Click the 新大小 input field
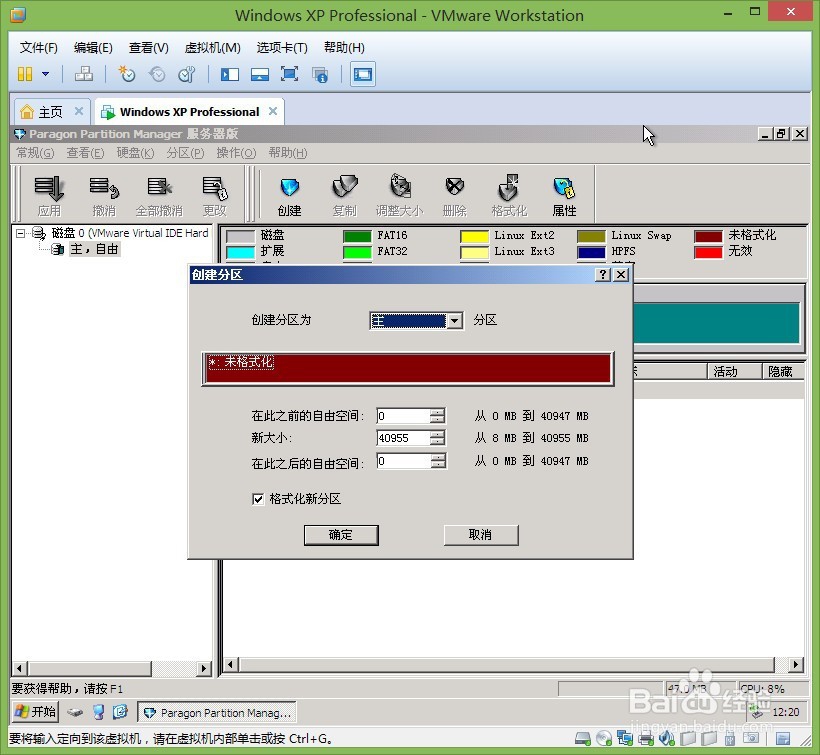 click(403, 438)
